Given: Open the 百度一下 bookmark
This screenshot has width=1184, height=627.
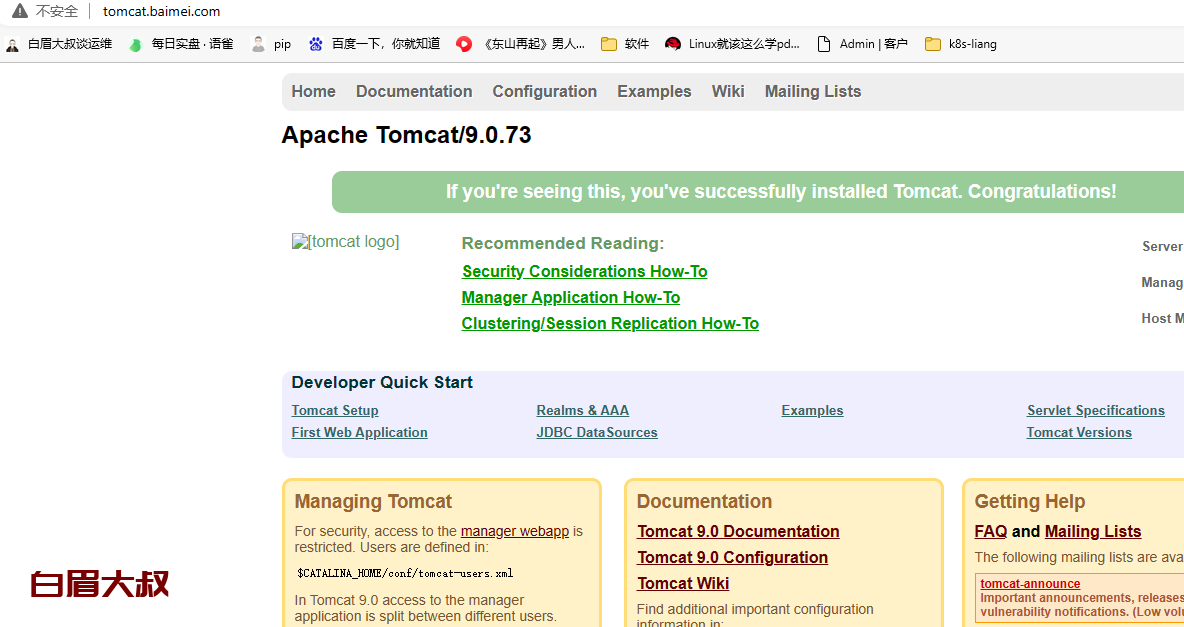Looking at the screenshot, I should point(374,44).
